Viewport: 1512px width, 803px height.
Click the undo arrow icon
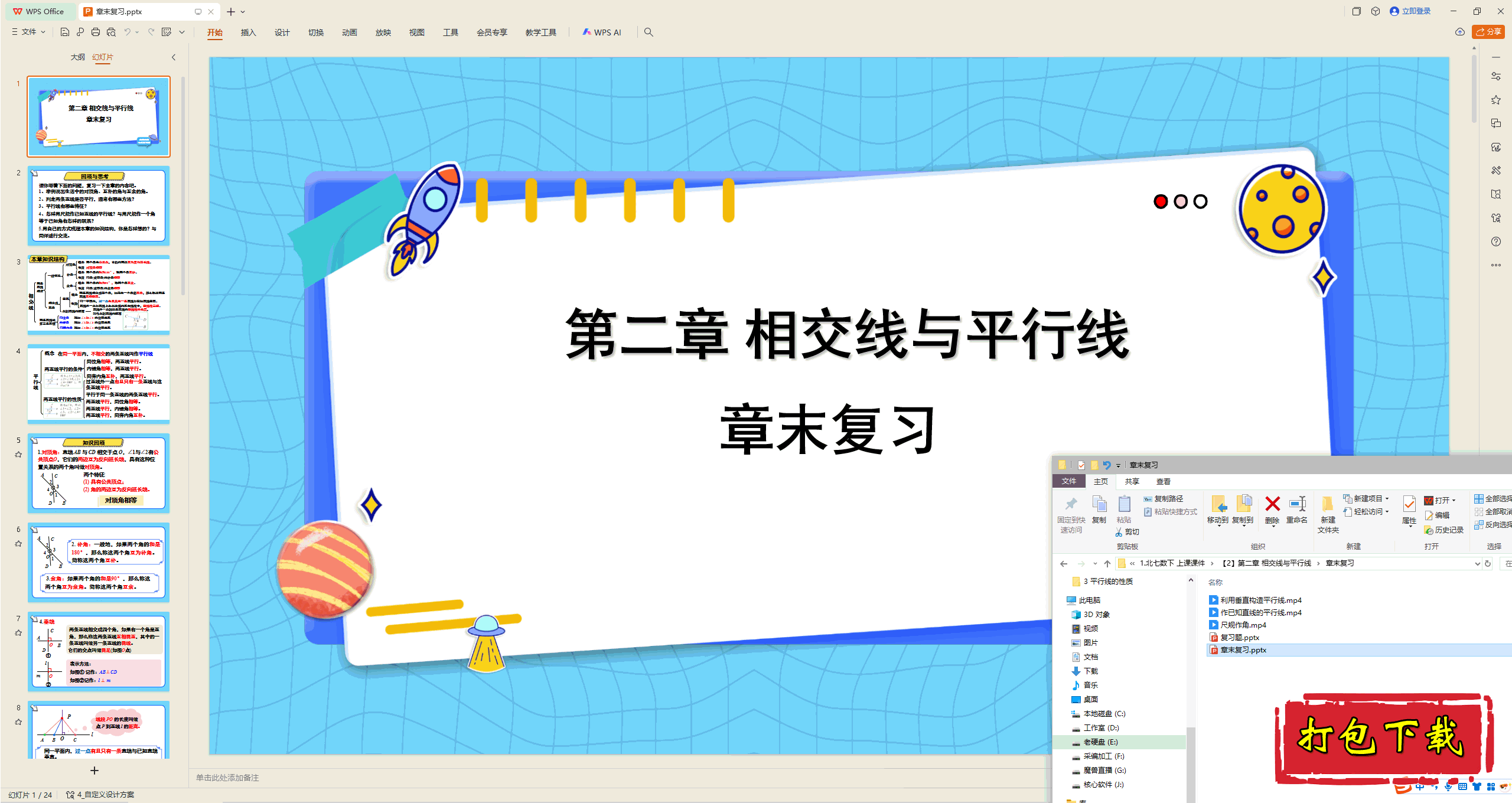[127, 32]
